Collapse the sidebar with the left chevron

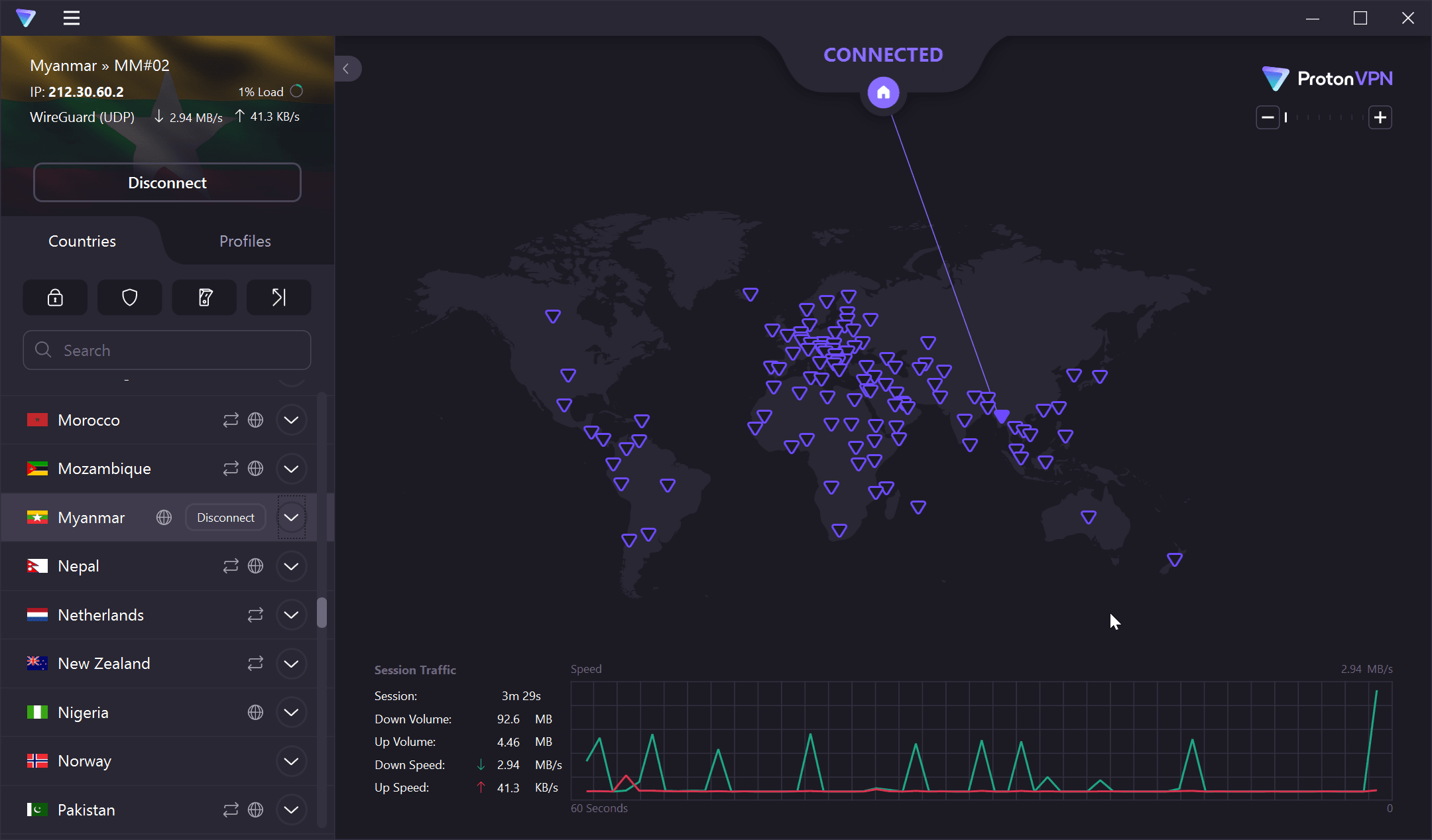click(x=346, y=68)
